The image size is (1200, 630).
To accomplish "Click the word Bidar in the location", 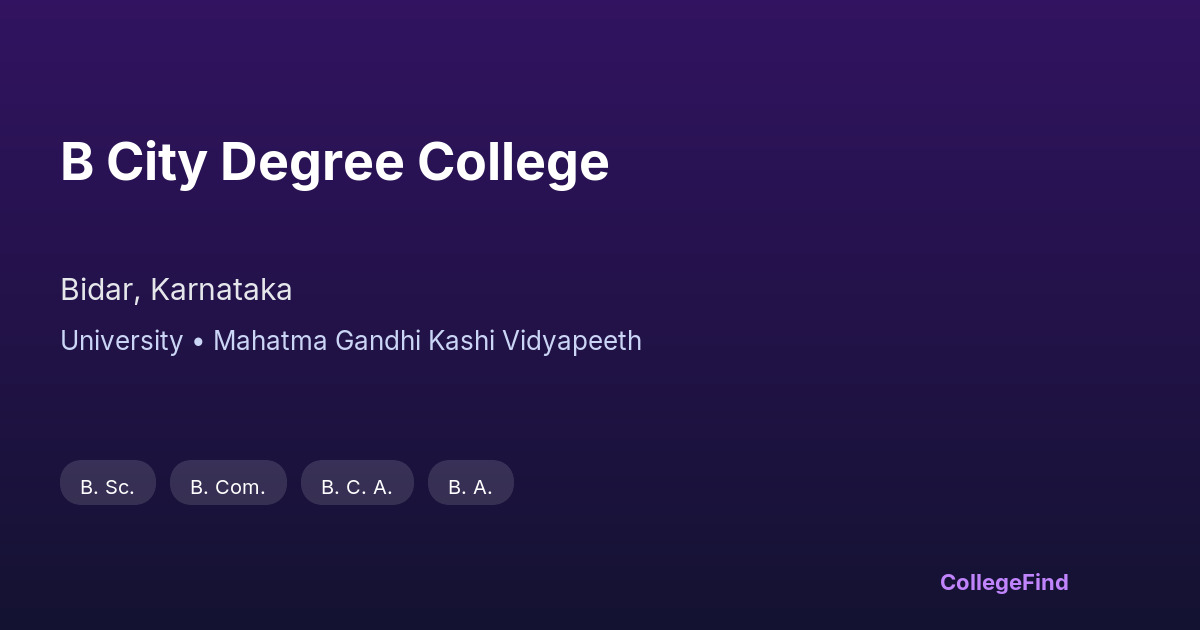I will [97, 290].
